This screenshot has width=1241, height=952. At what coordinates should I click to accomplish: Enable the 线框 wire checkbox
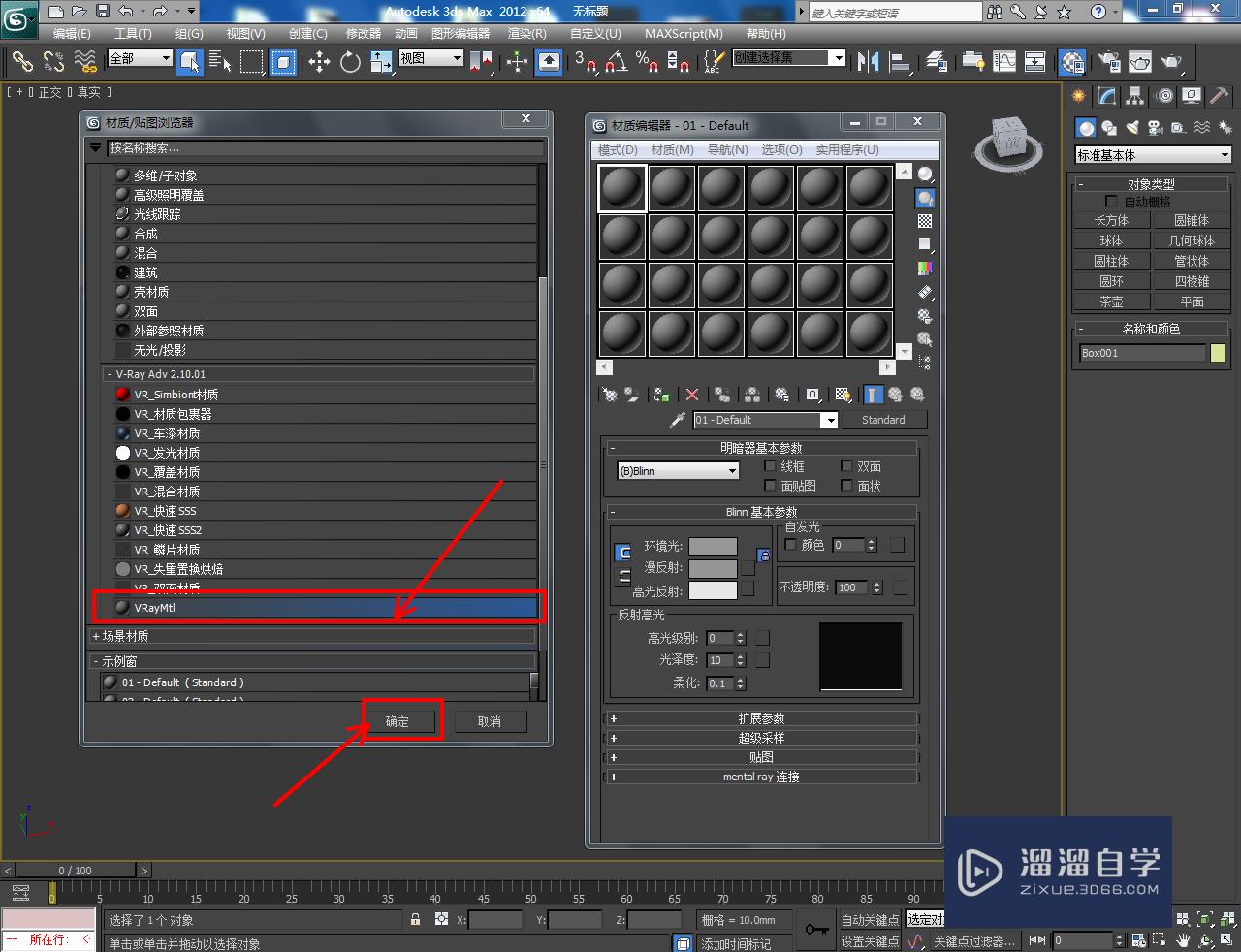[x=771, y=466]
